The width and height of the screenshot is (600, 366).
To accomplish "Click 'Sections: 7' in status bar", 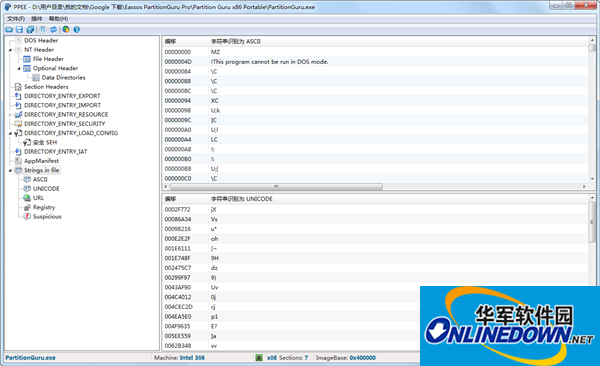I will (293, 358).
